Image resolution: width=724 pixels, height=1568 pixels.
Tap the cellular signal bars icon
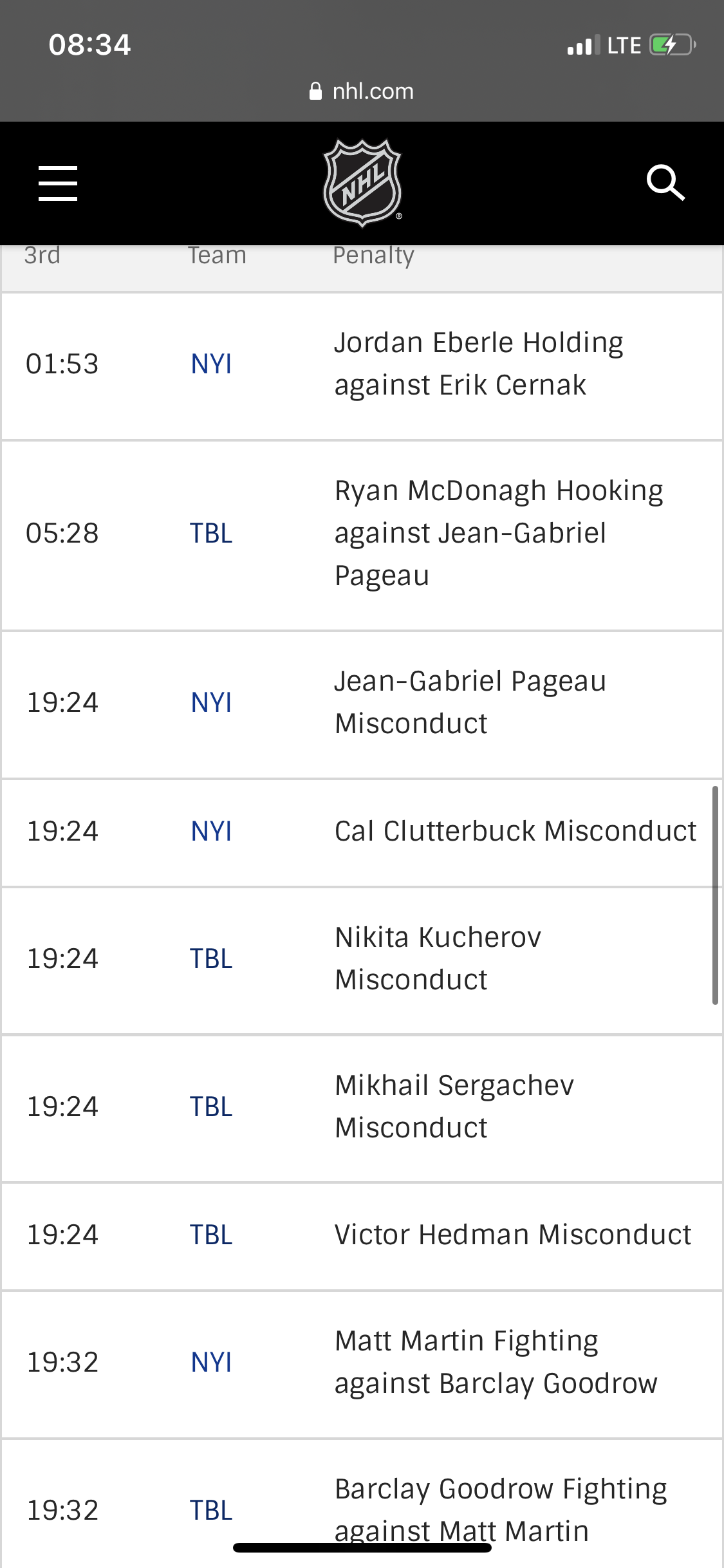(584, 46)
